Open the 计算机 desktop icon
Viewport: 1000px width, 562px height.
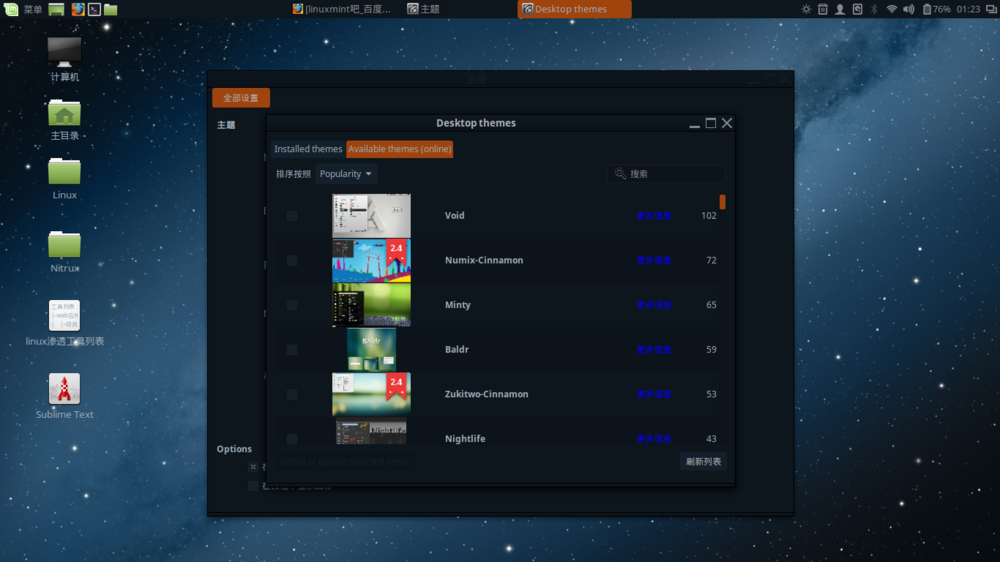point(64,60)
